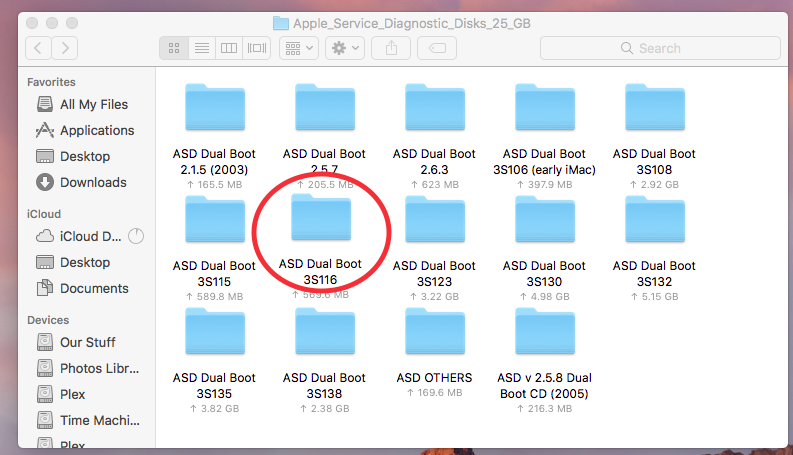
Task: Select the ASD OTHERS folder
Action: pos(434,332)
